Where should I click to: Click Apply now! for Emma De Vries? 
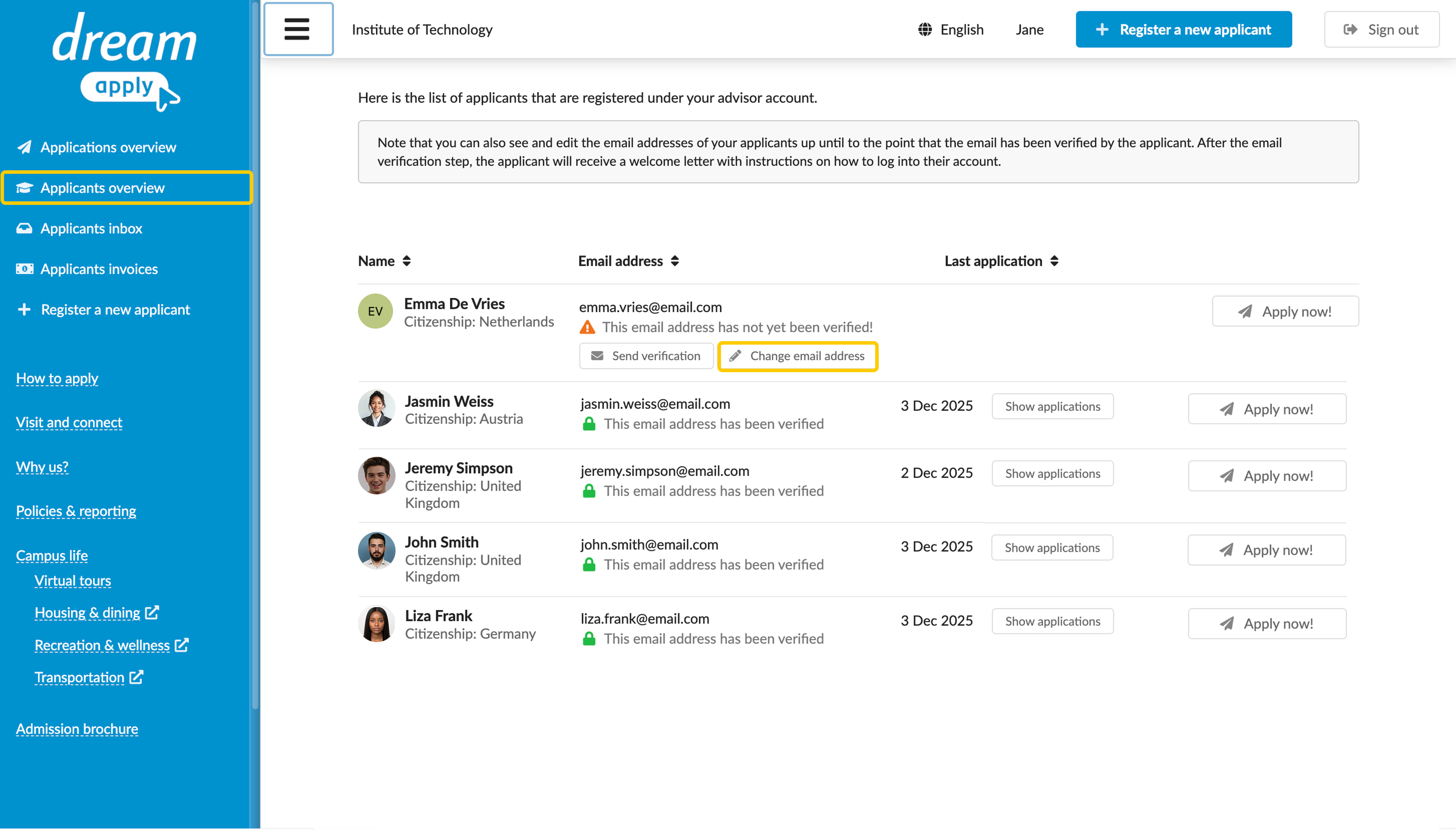[x=1285, y=311]
